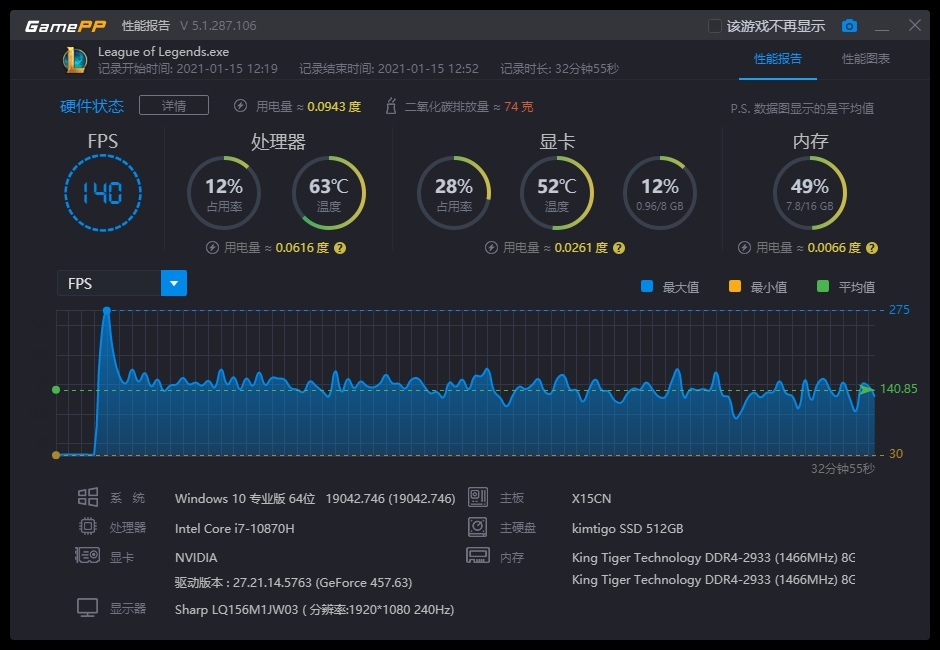Viewport: 940px width, 650px height.
Task: Click the 275 peak point on FPS chart
Action: [107, 311]
